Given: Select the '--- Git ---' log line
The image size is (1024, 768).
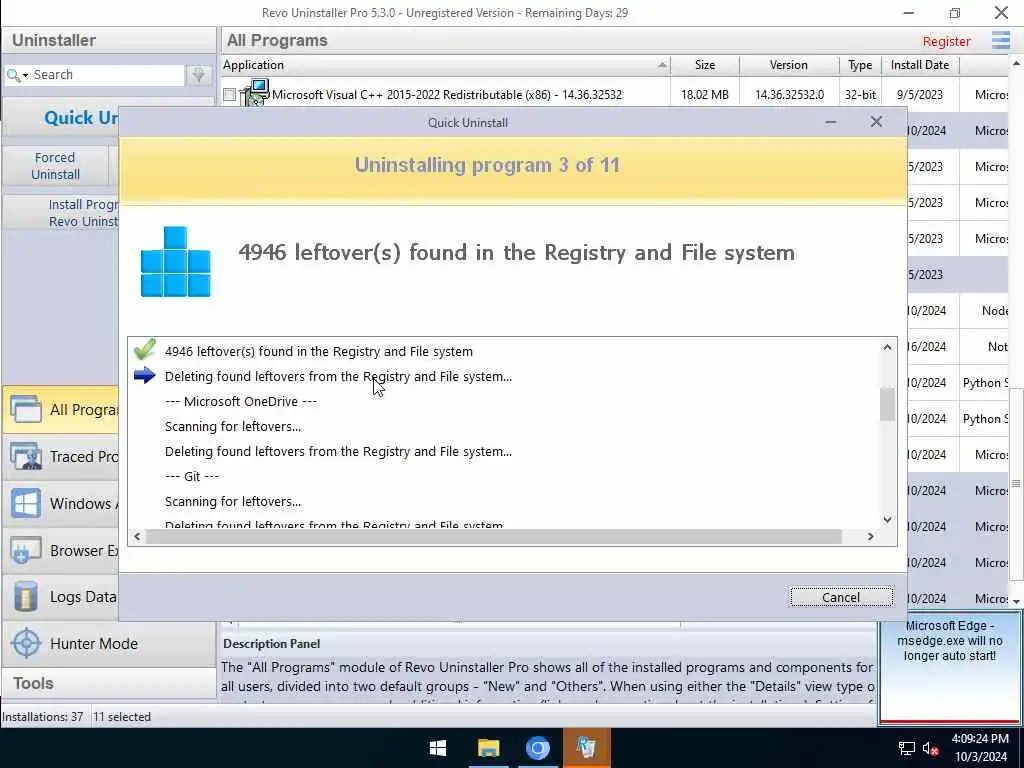Looking at the screenshot, I should pos(192,477).
